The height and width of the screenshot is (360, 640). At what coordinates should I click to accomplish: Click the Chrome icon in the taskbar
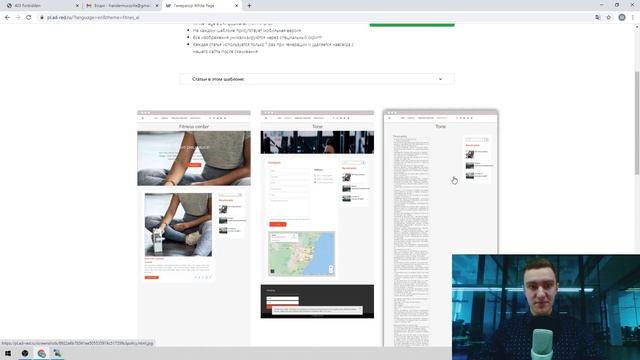pyautogui.click(x=42, y=353)
